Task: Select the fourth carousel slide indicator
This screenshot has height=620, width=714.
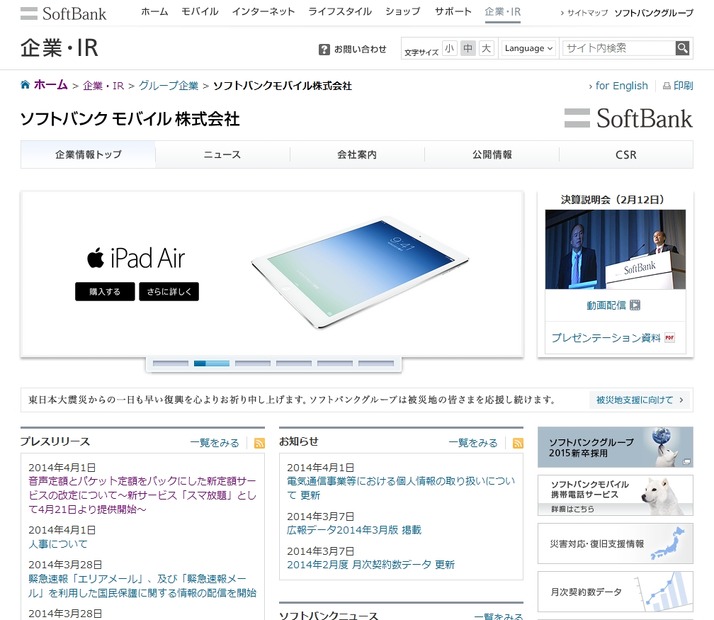Action: tap(294, 363)
